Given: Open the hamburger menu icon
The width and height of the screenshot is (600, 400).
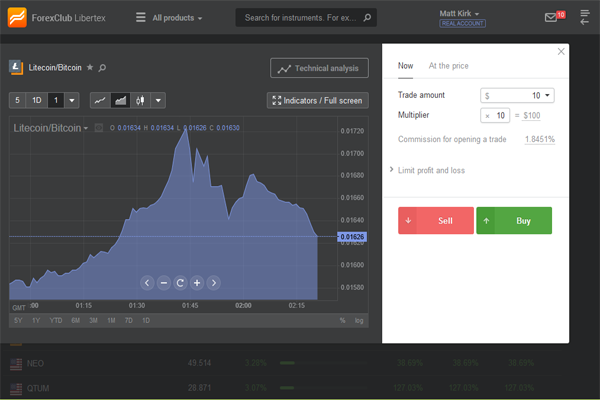Looking at the screenshot, I should pyautogui.click(x=140, y=18).
